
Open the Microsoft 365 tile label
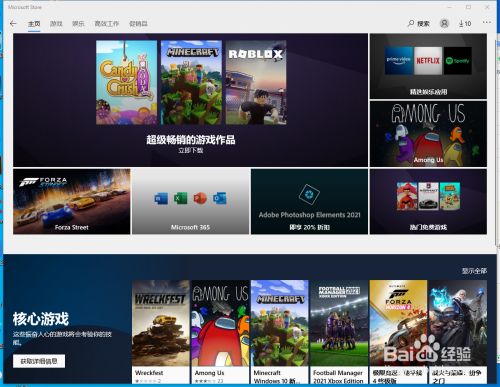(190, 227)
